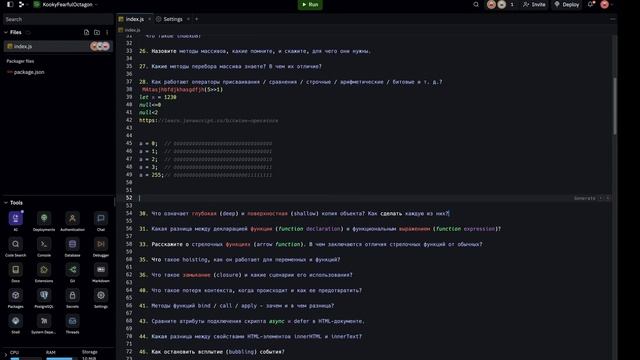Run the project
The image size is (640, 360).
(x=310, y=4)
